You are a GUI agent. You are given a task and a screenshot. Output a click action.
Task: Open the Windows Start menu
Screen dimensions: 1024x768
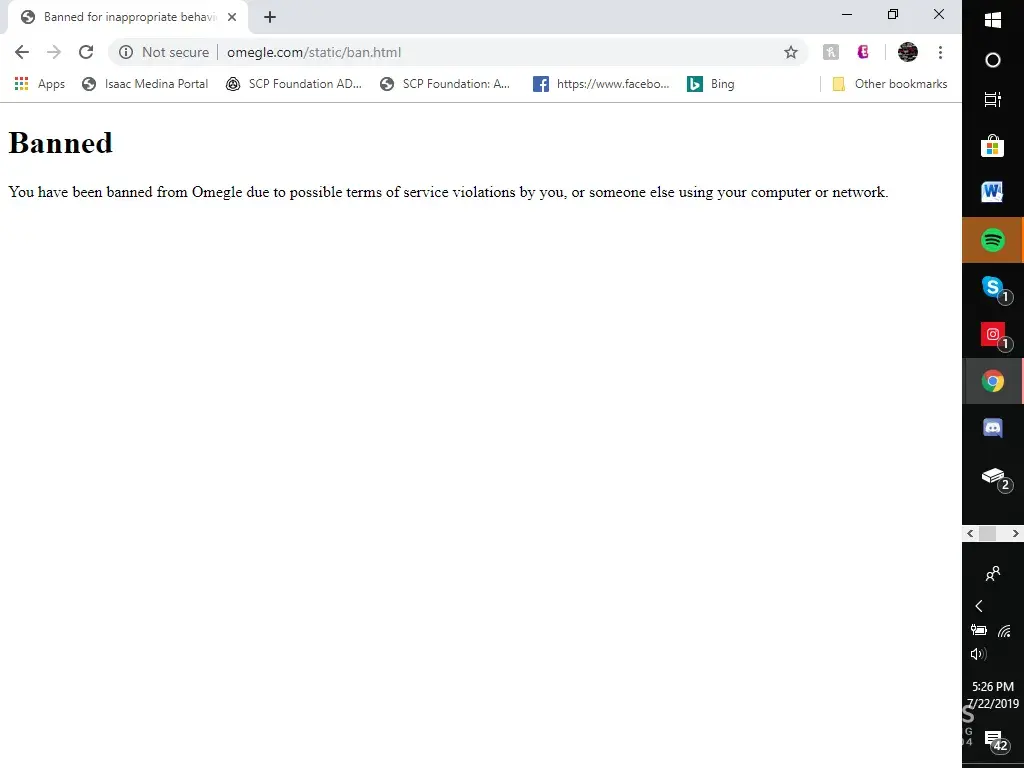pos(993,20)
